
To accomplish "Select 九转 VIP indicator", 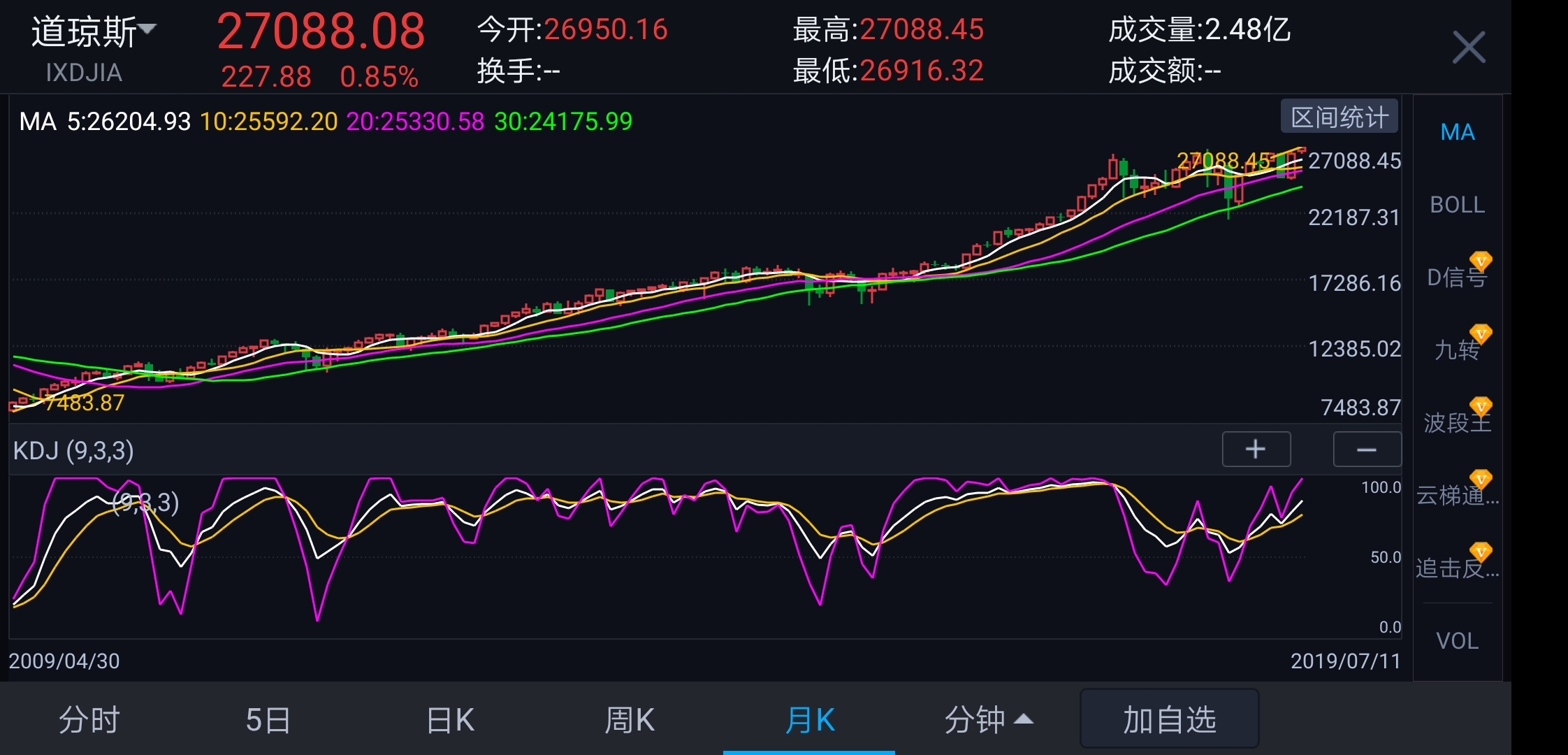I will point(1458,350).
